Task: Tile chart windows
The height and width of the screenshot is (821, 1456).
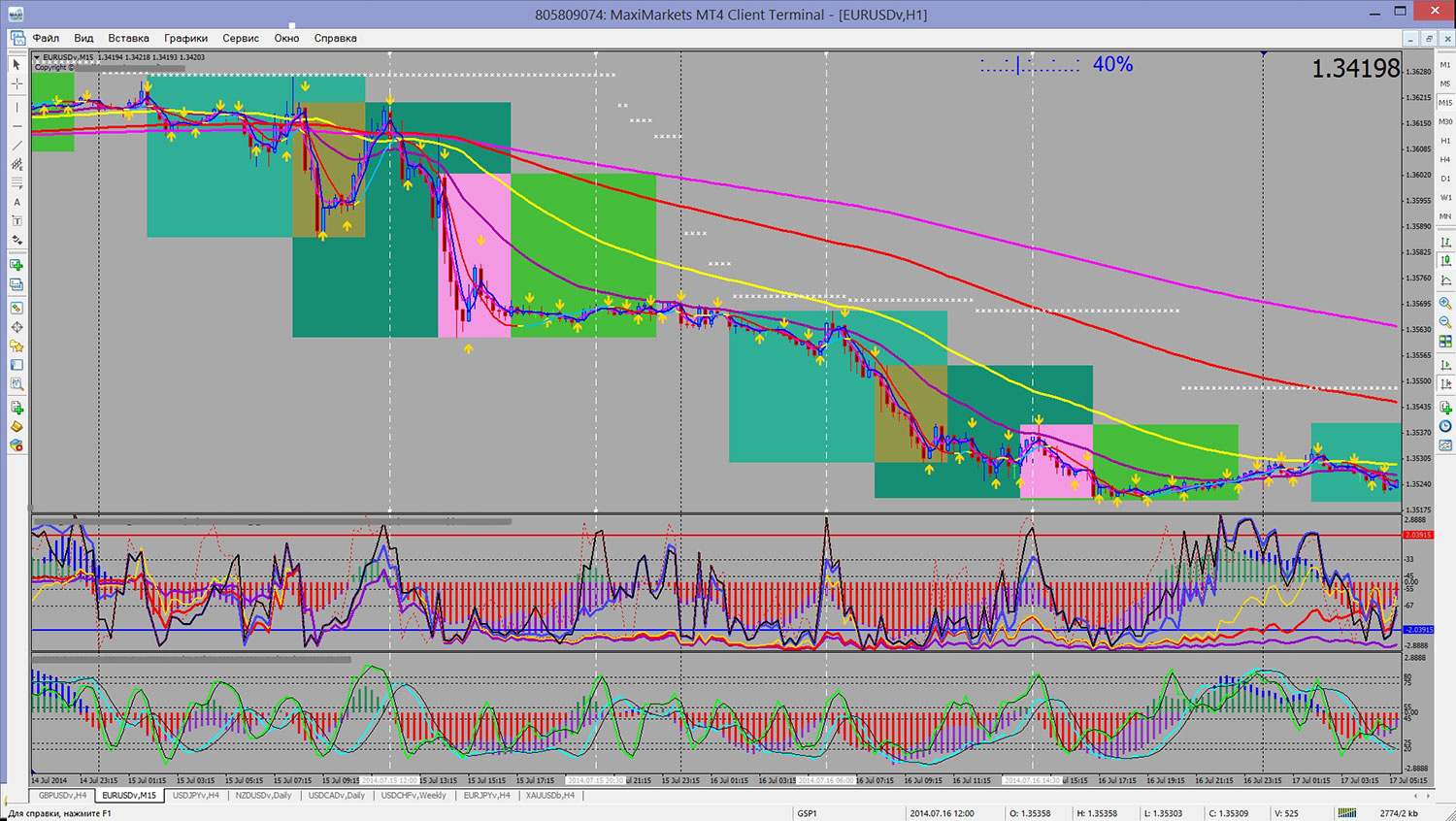Action: (x=1445, y=342)
